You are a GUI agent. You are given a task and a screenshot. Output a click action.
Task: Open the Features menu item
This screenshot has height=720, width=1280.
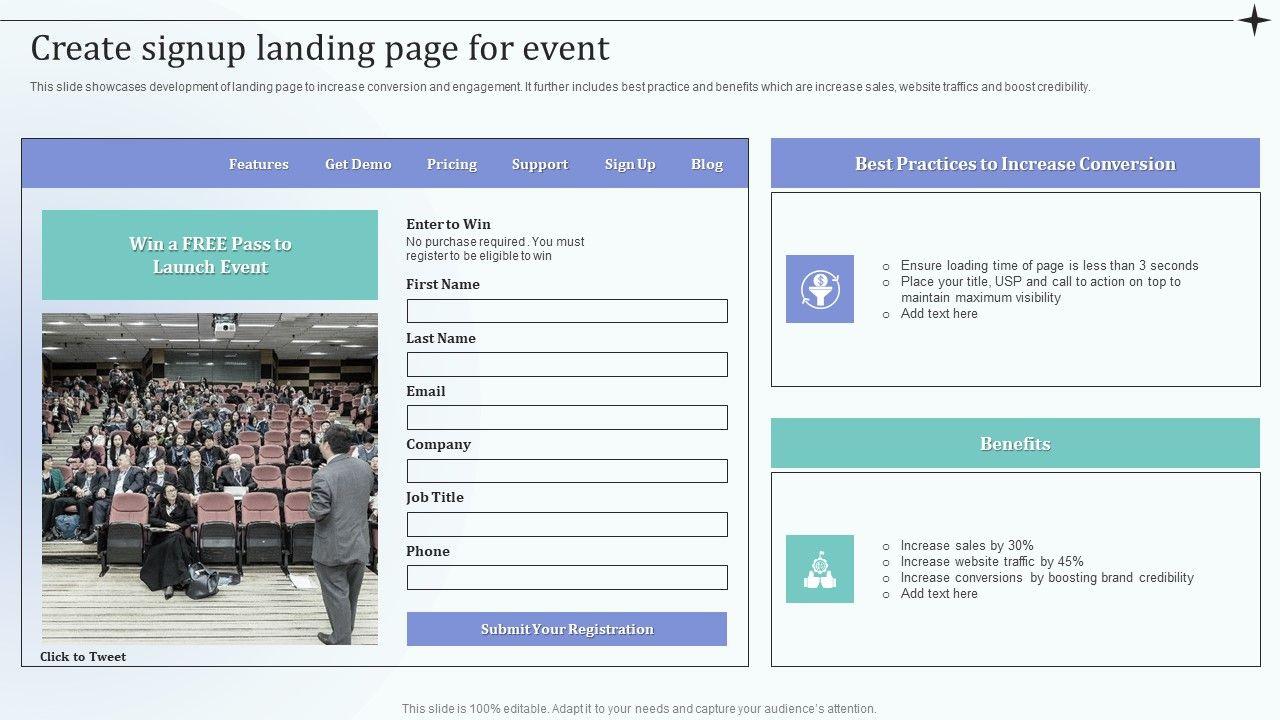pyautogui.click(x=258, y=164)
